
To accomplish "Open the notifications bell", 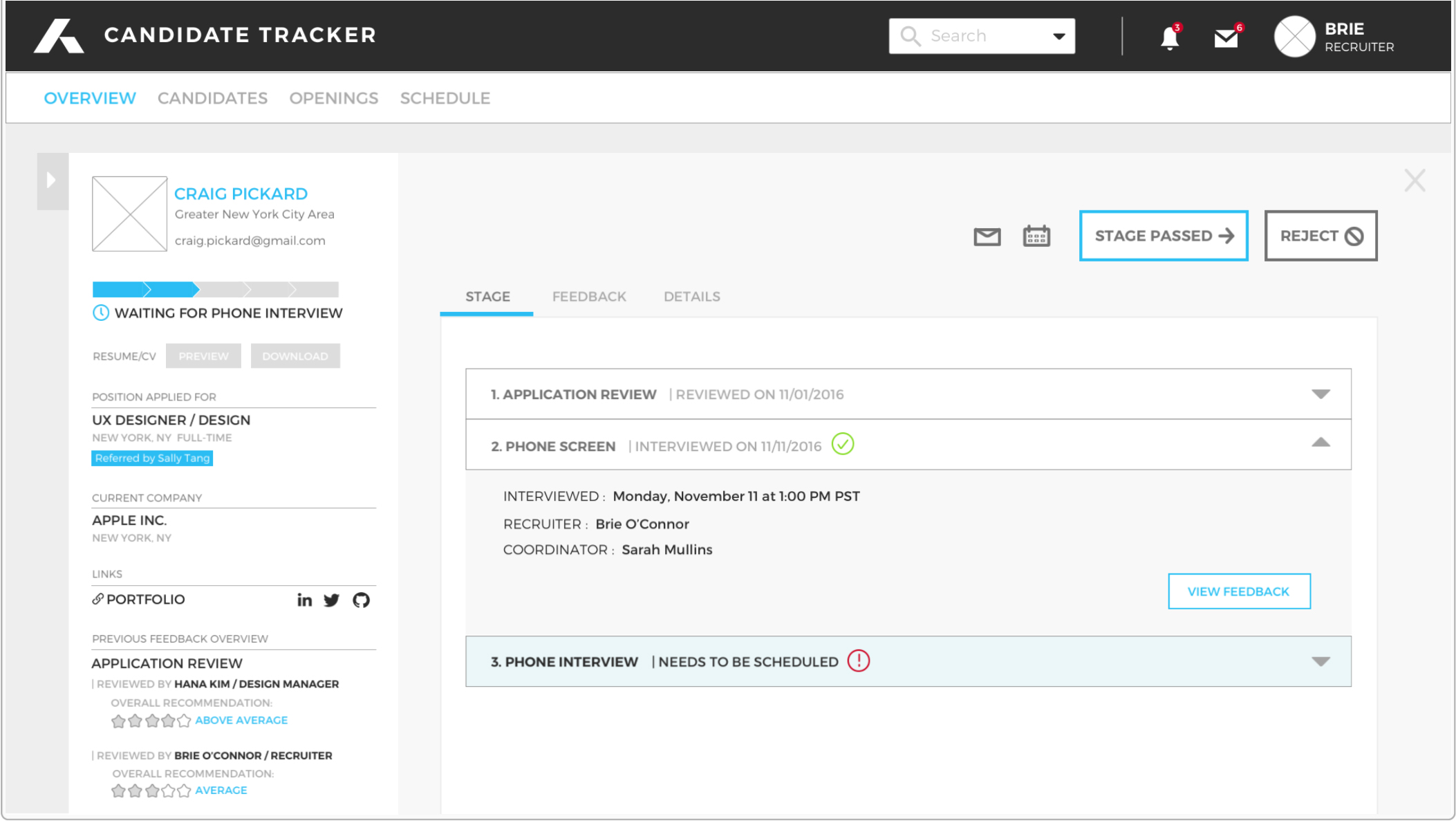I will [x=1170, y=38].
